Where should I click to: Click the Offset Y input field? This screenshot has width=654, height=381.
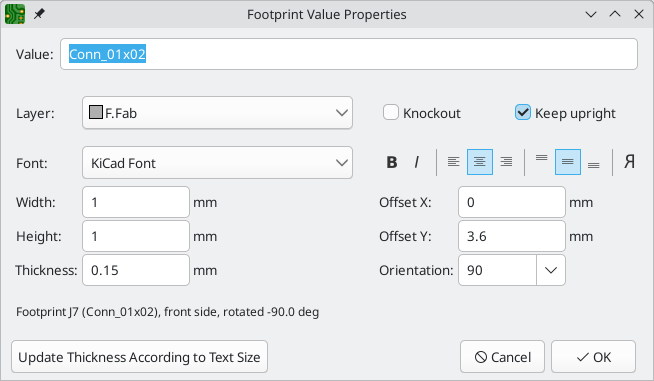[512, 236]
